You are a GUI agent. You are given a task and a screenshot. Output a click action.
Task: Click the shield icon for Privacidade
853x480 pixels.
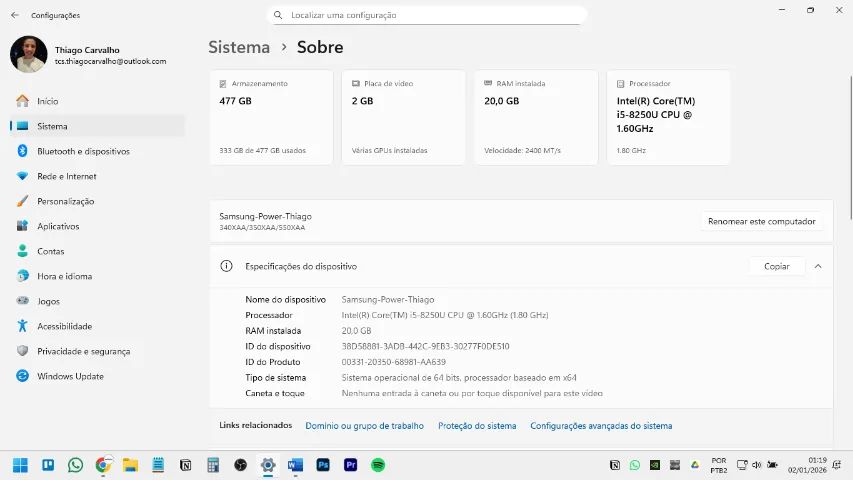tap(22, 351)
